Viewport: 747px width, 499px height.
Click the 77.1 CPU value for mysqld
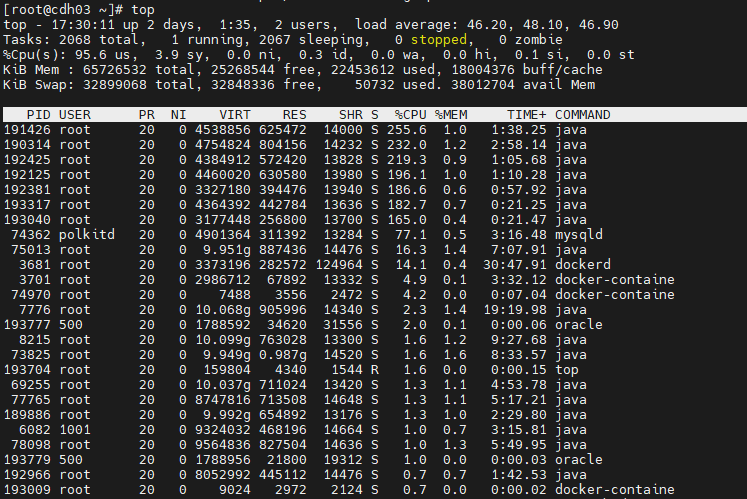coord(411,235)
